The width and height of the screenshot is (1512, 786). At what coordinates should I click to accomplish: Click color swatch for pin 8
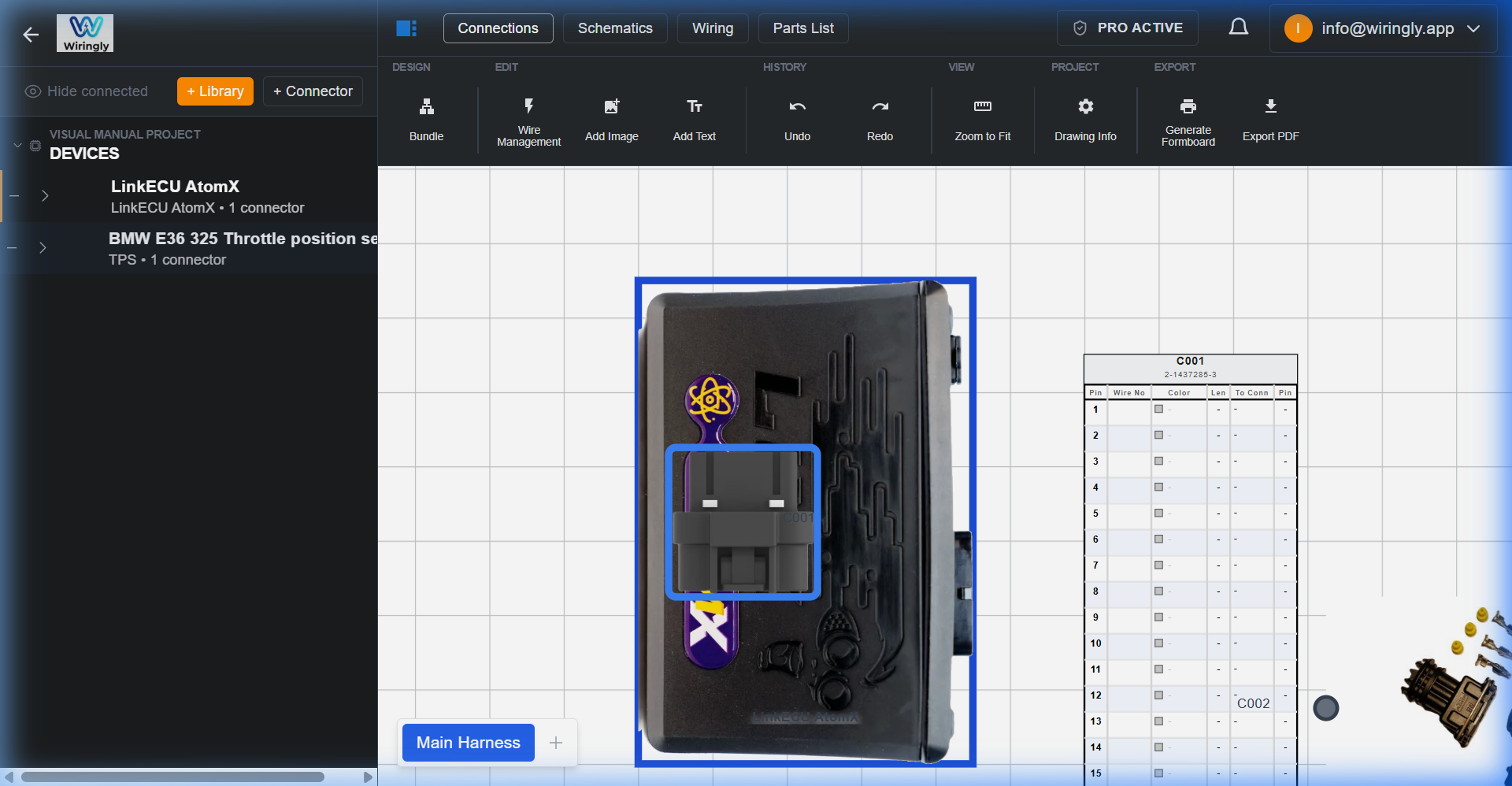(1158, 591)
